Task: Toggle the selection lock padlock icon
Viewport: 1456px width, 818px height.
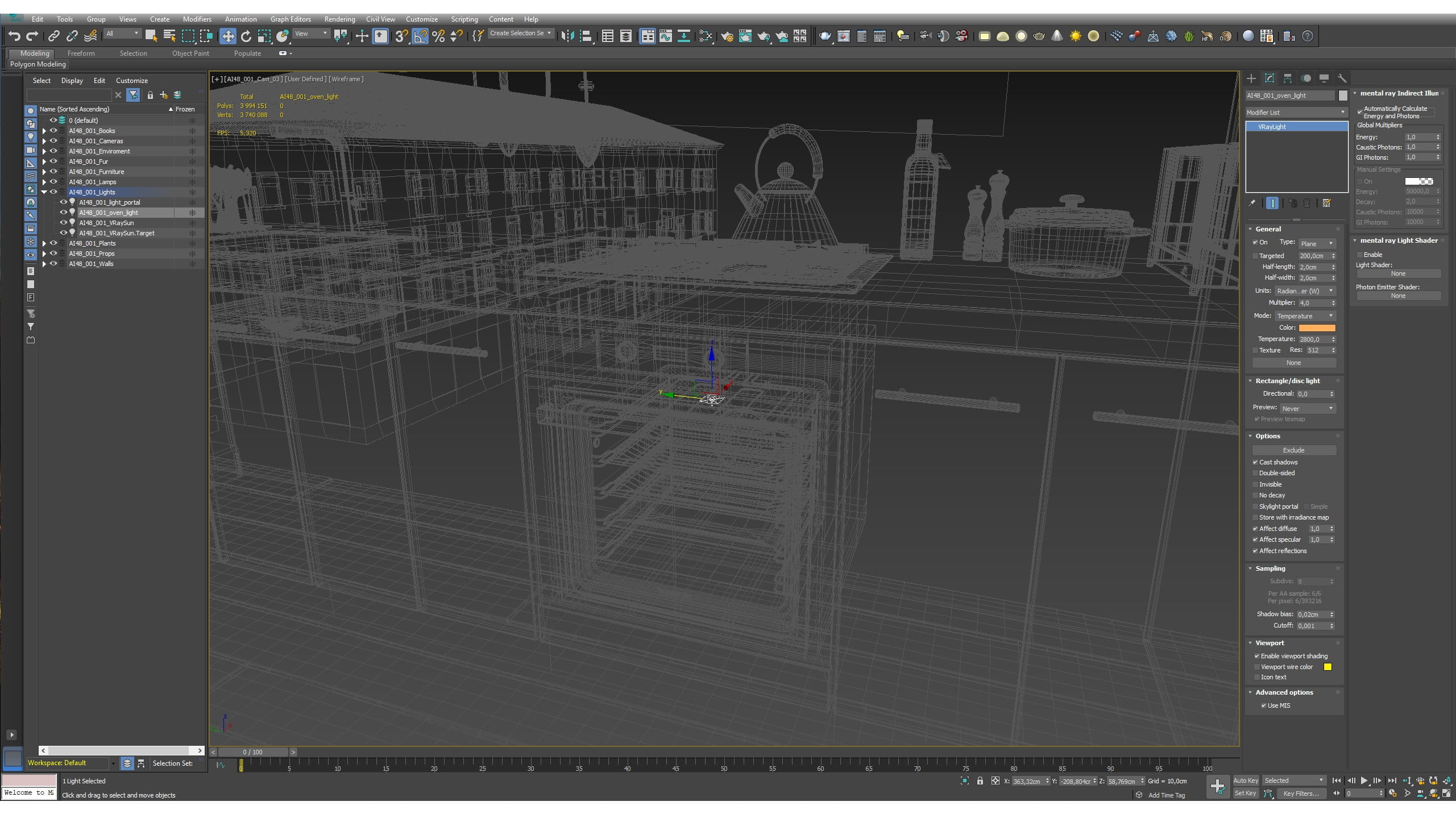Action: point(980,780)
